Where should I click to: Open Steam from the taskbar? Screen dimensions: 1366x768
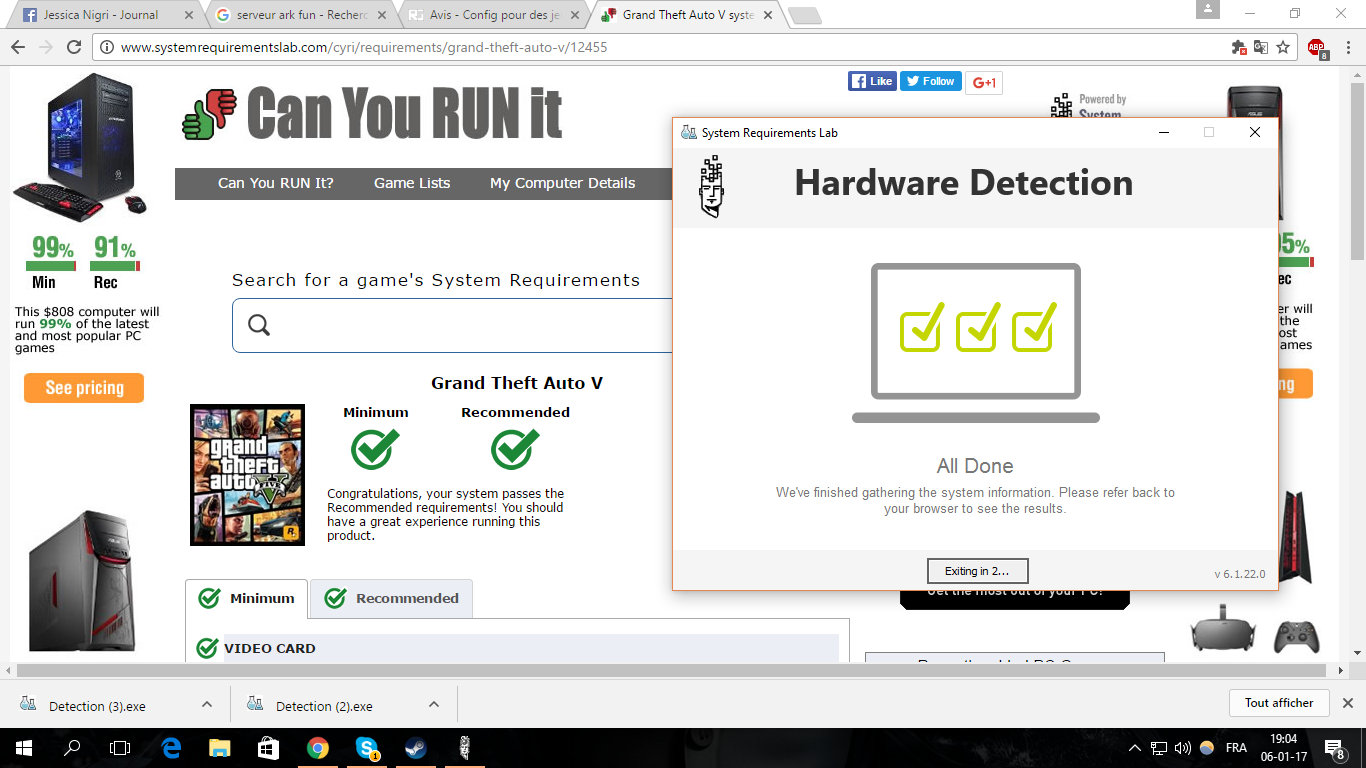[415, 747]
